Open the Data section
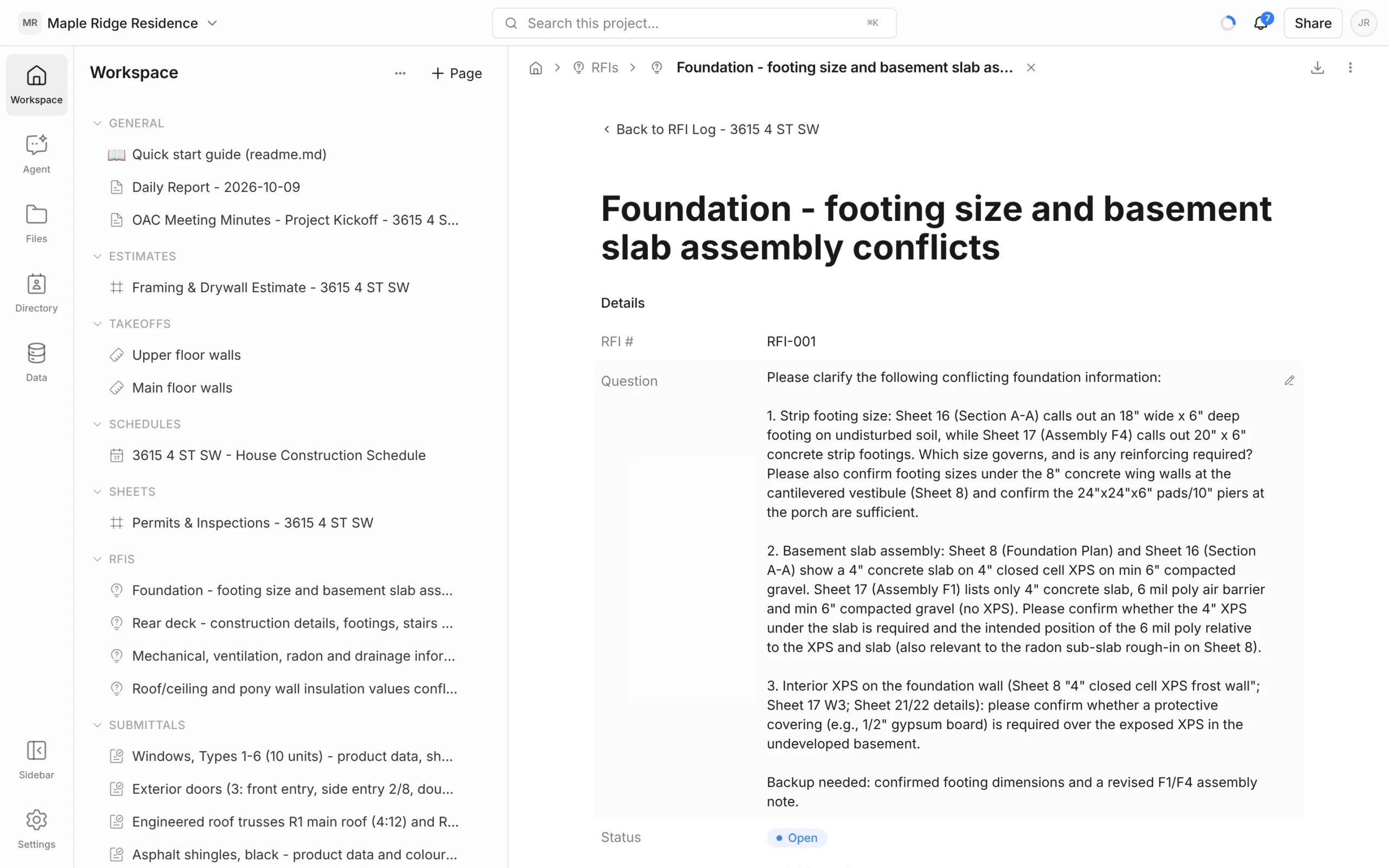The width and height of the screenshot is (1389, 868). 36,362
